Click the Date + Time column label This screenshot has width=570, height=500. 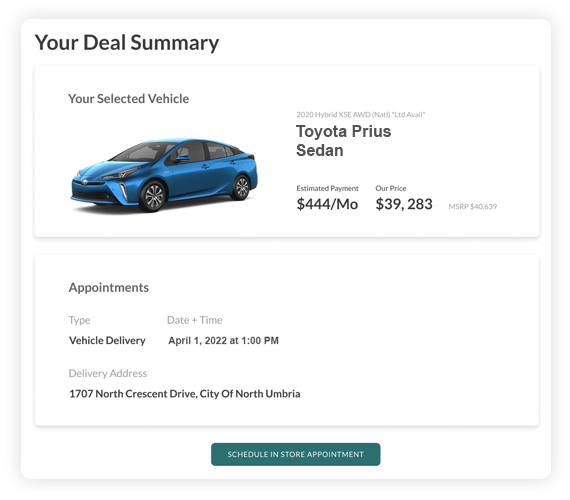click(194, 320)
